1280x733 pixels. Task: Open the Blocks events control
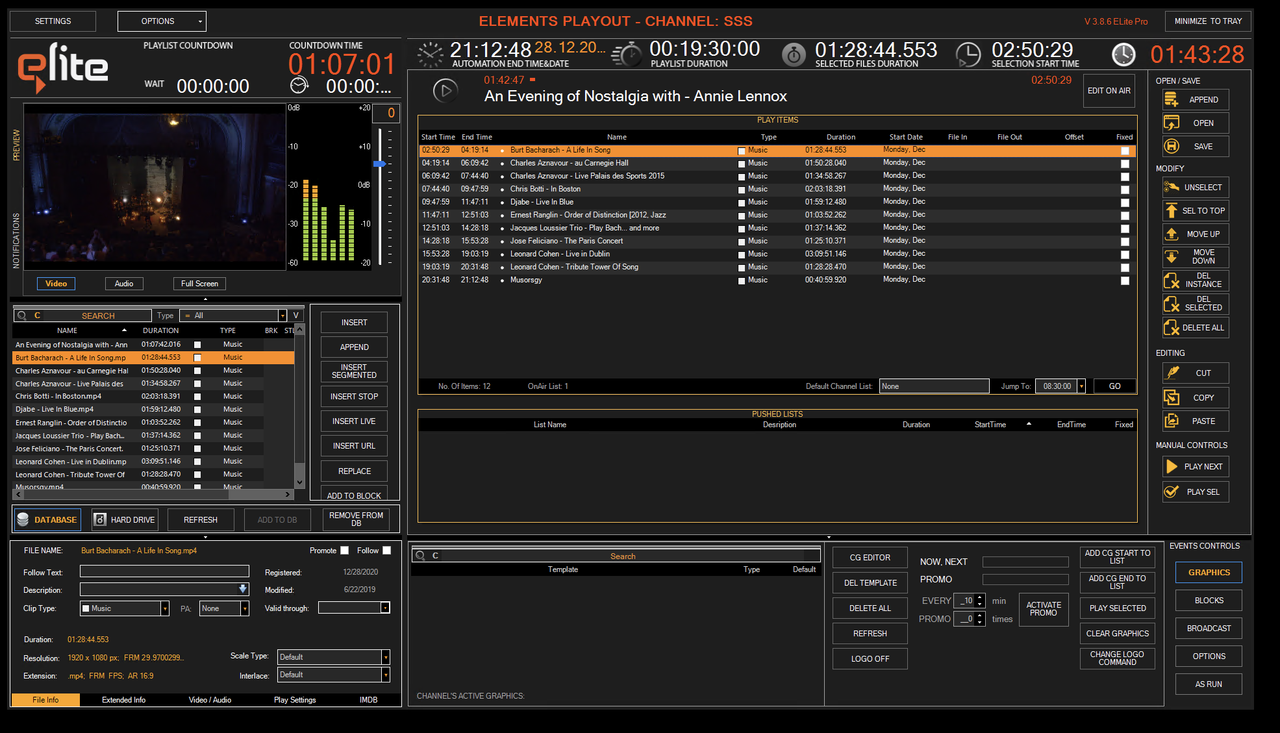click(1209, 601)
